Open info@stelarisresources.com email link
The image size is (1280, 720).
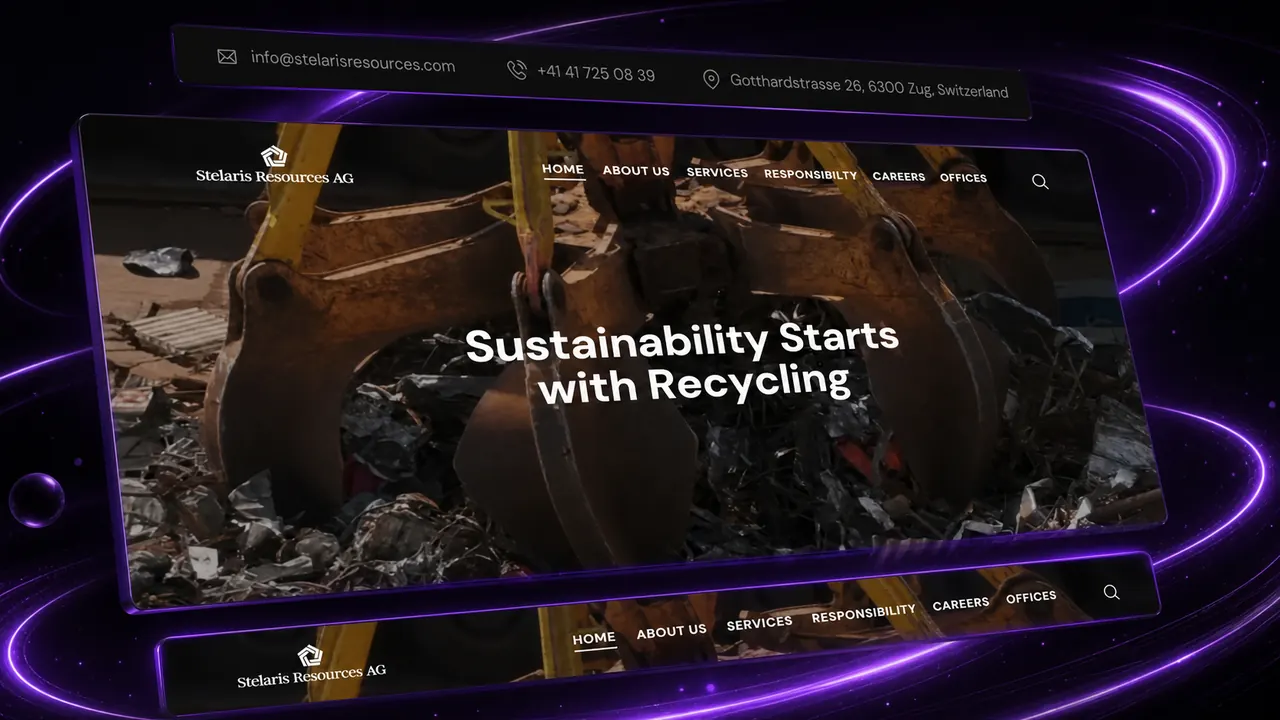(x=353, y=64)
